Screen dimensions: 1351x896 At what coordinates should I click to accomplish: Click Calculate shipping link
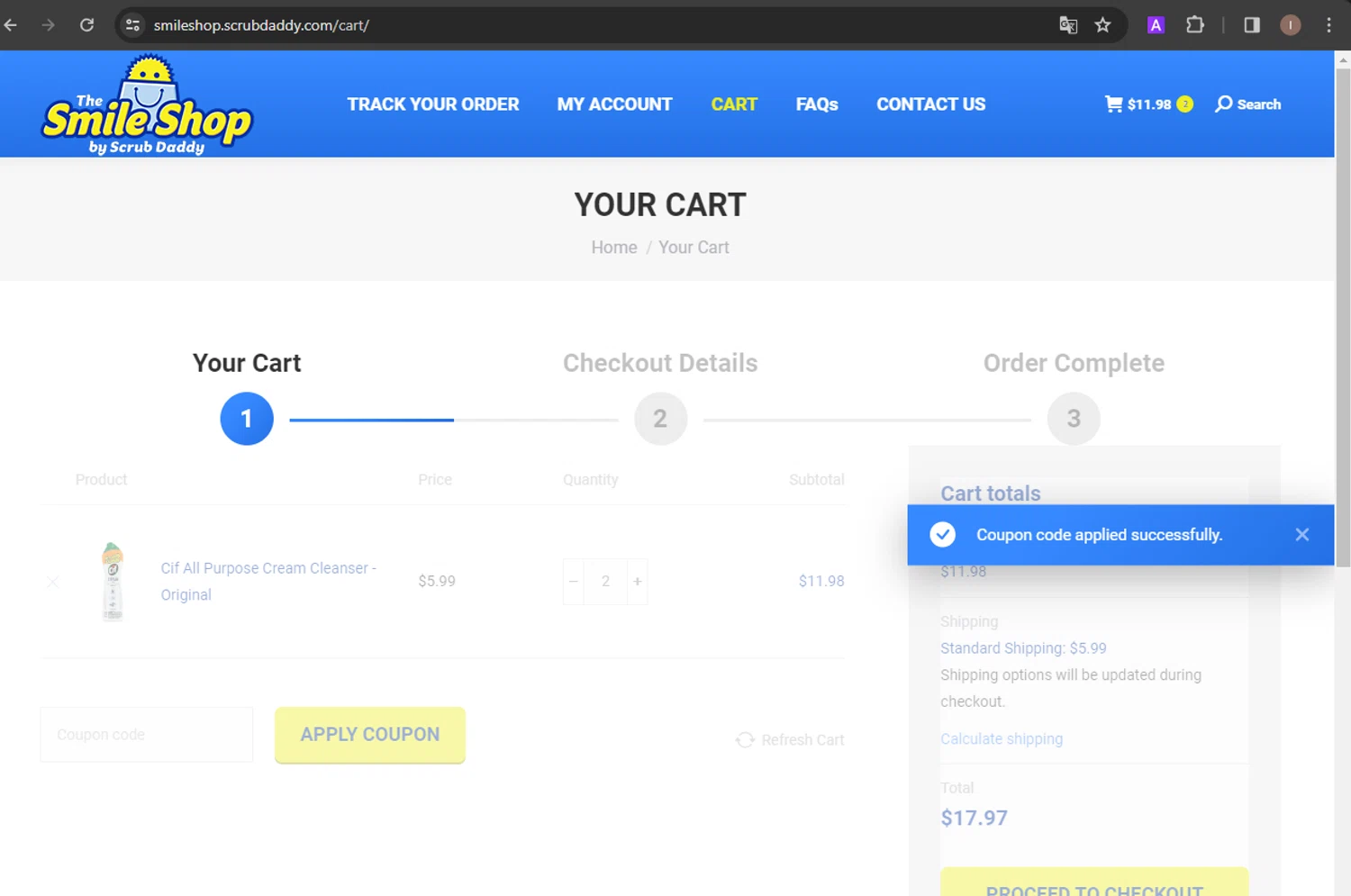point(1002,739)
